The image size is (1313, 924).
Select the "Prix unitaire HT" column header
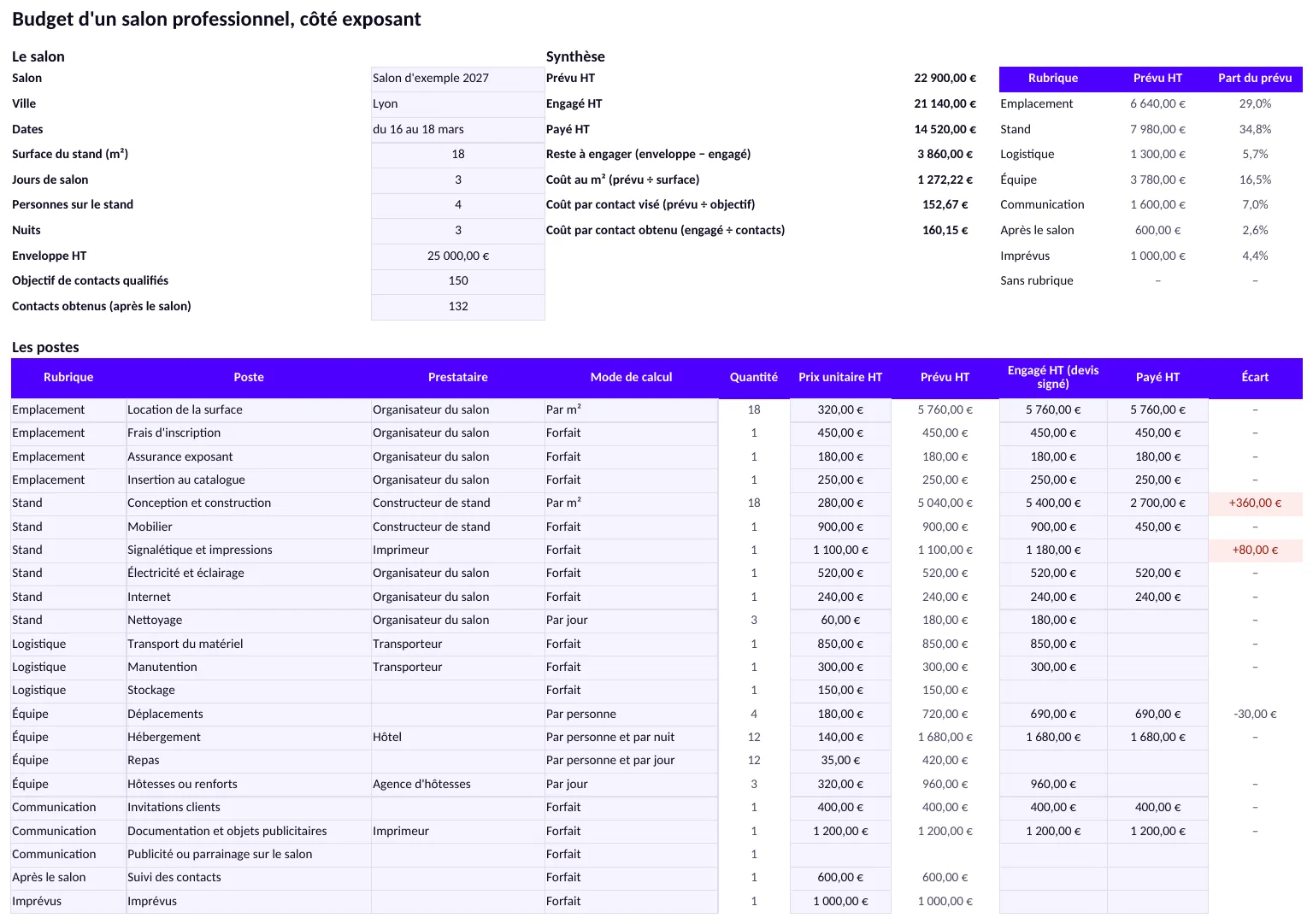pyautogui.click(x=840, y=378)
